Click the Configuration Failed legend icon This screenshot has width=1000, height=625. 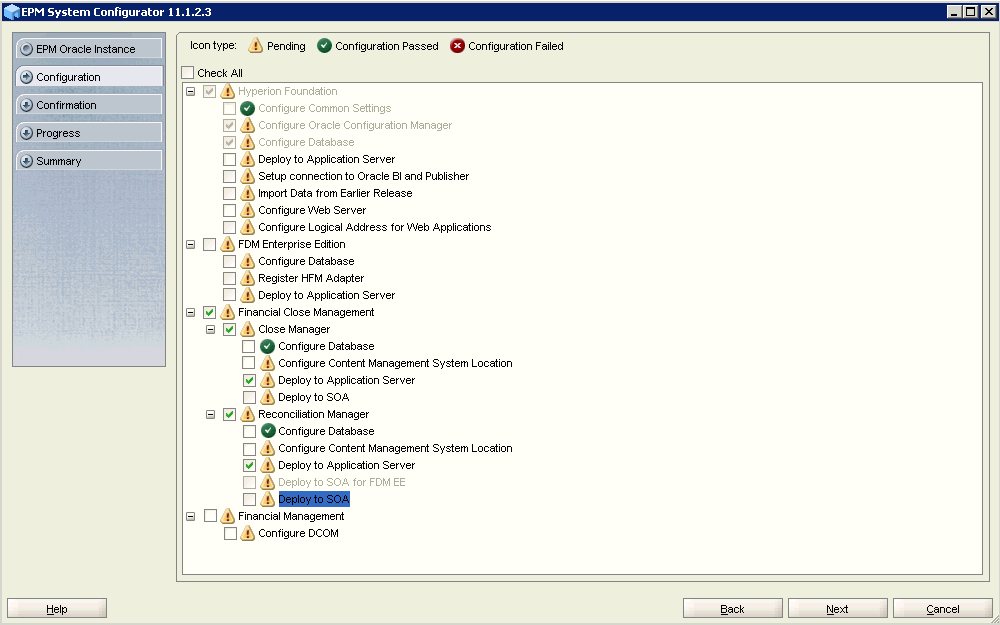(x=457, y=46)
